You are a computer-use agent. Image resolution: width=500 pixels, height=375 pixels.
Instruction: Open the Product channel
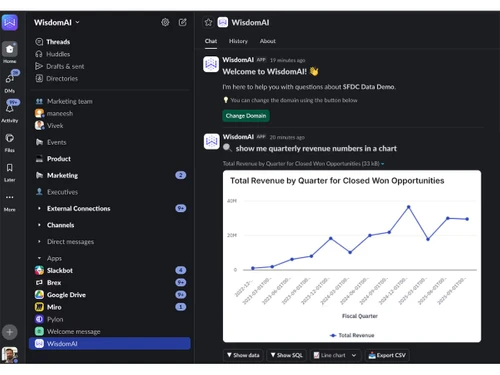point(110,159)
